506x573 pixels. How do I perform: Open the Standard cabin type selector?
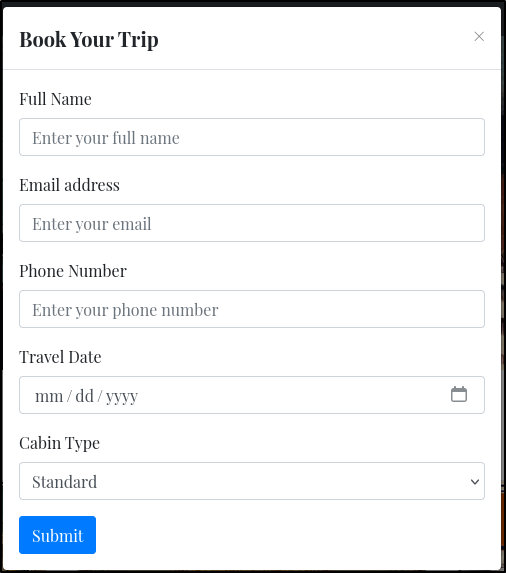coord(252,481)
